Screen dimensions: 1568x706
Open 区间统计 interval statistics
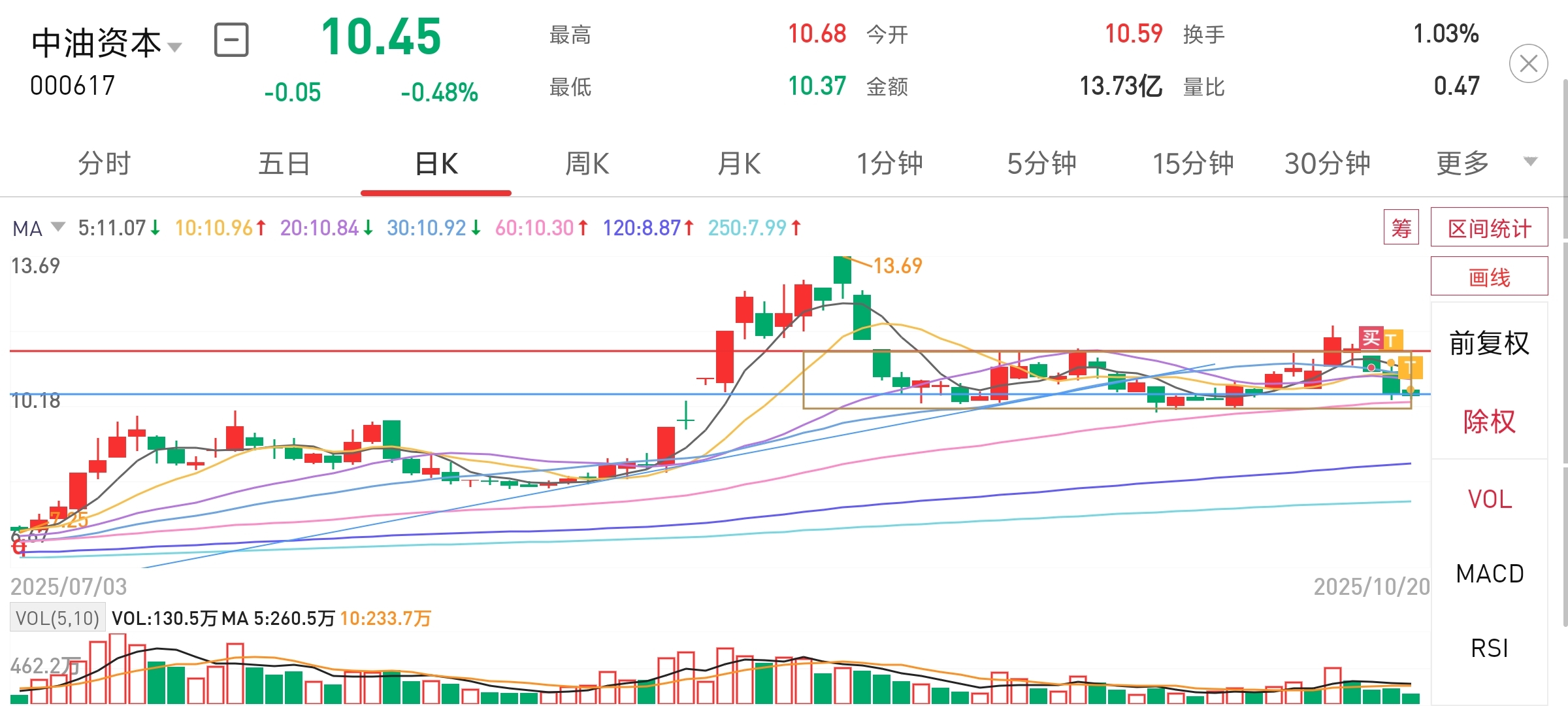(x=1489, y=227)
